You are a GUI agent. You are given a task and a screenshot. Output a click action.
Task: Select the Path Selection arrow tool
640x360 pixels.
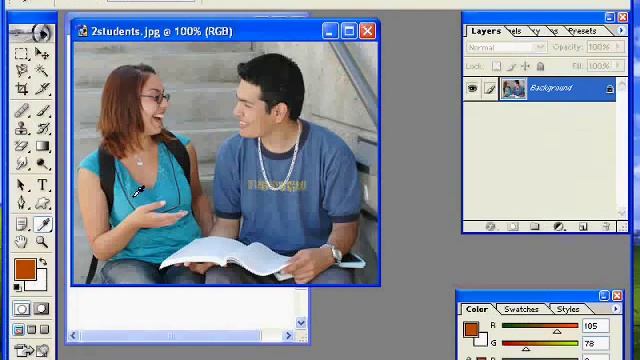[21, 185]
